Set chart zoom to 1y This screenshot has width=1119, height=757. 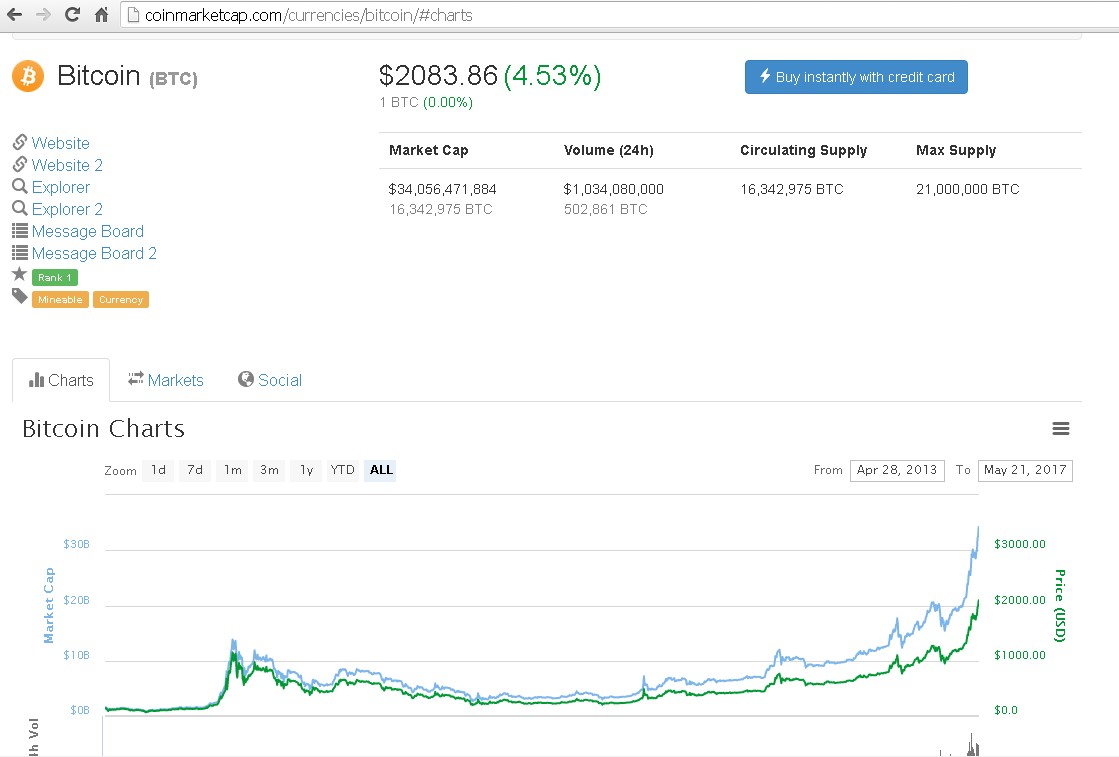(306, 469)
